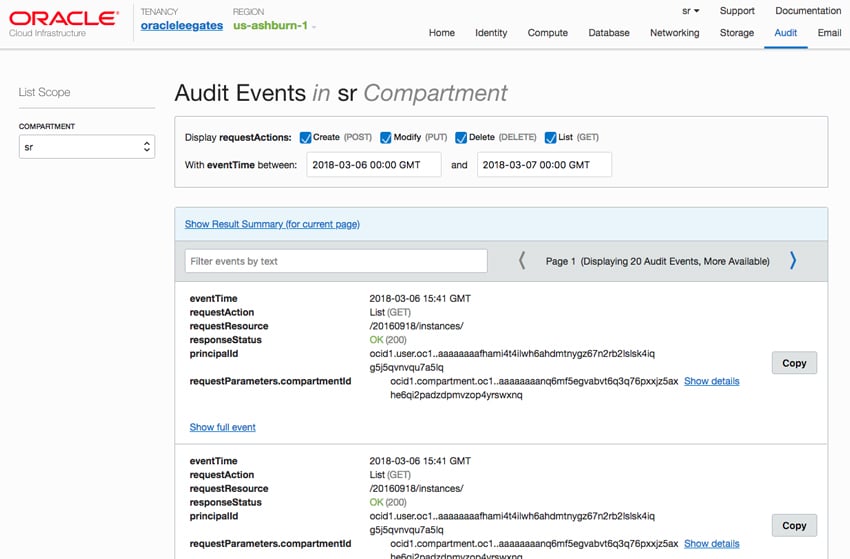The image size is (850, 559).
Task: Click the Filter events by text field
Action: (x=336, y=261)
